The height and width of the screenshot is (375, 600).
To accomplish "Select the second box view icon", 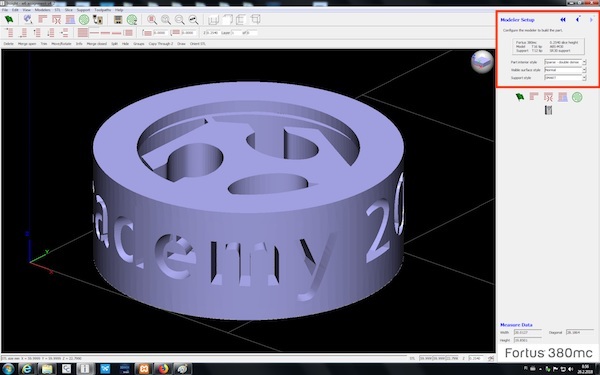I will click(227, 19).
